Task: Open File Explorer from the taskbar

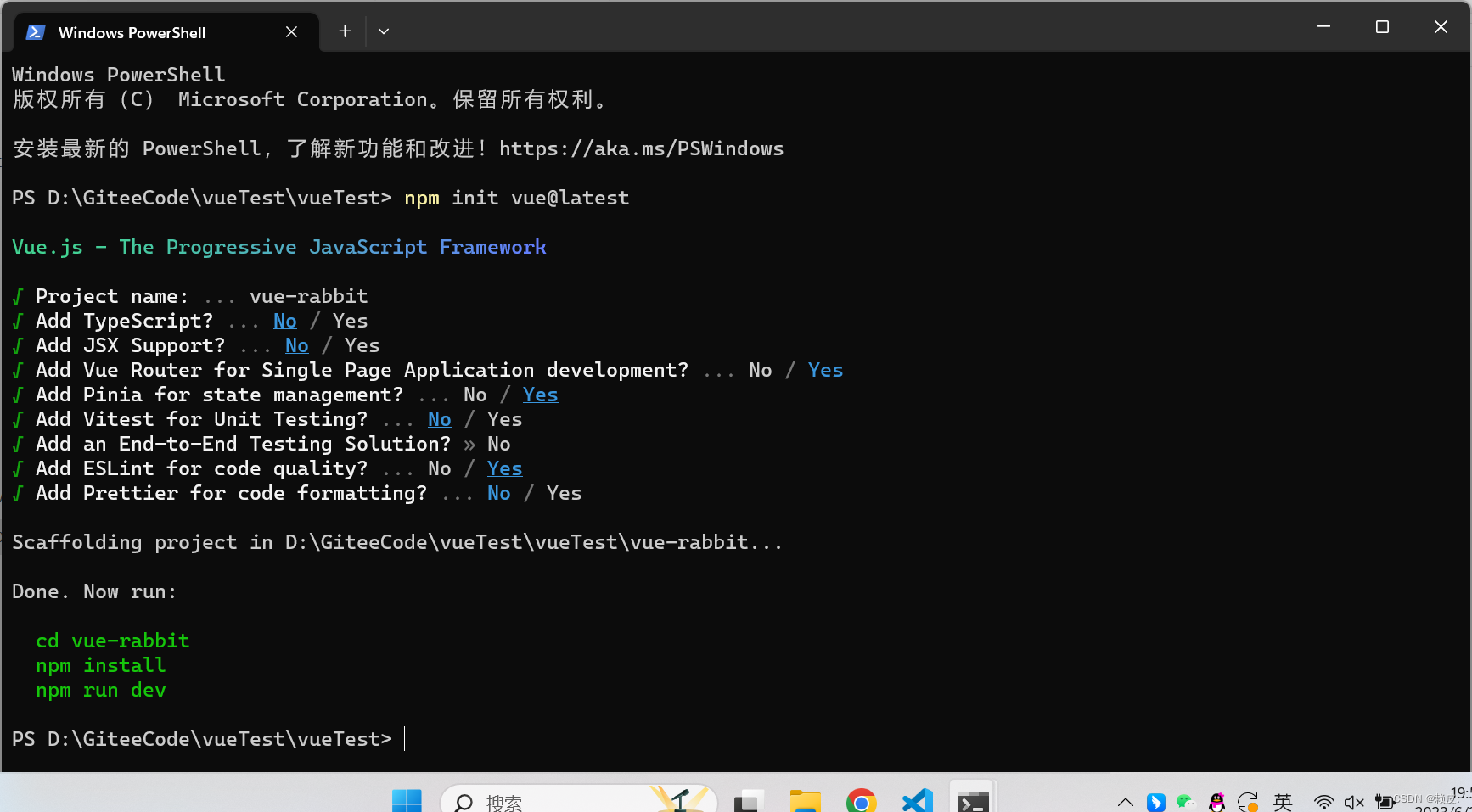Action: point(806,802)
